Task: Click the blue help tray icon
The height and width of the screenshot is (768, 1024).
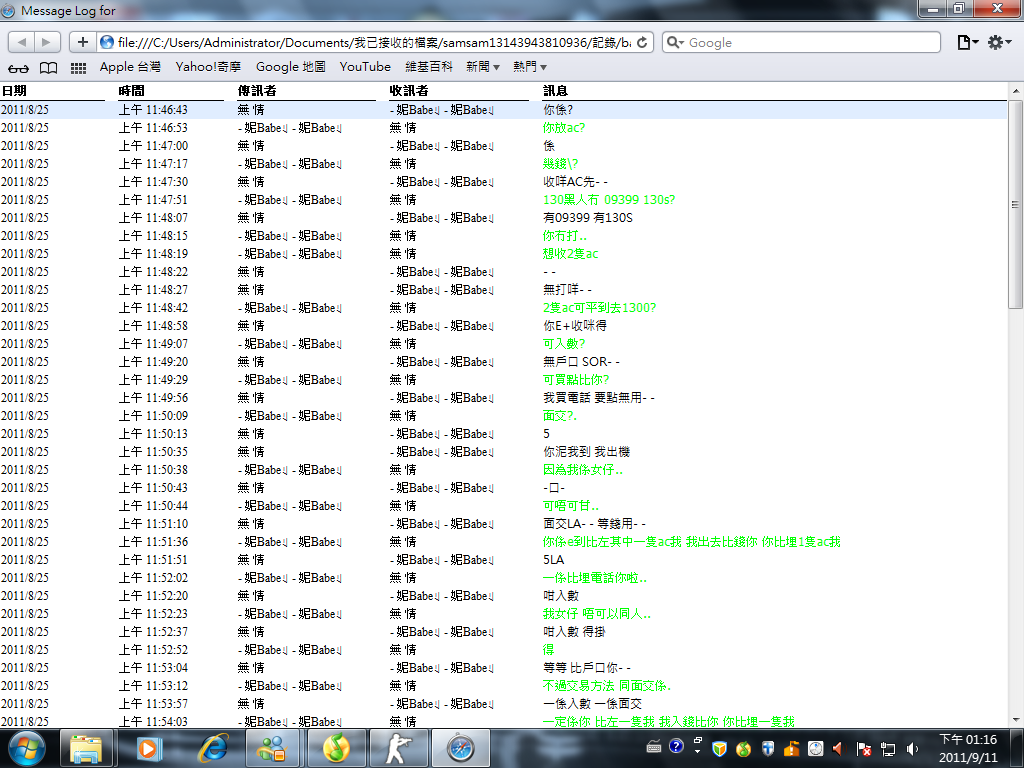Action: pyautogui.click(x=677, y=746)
